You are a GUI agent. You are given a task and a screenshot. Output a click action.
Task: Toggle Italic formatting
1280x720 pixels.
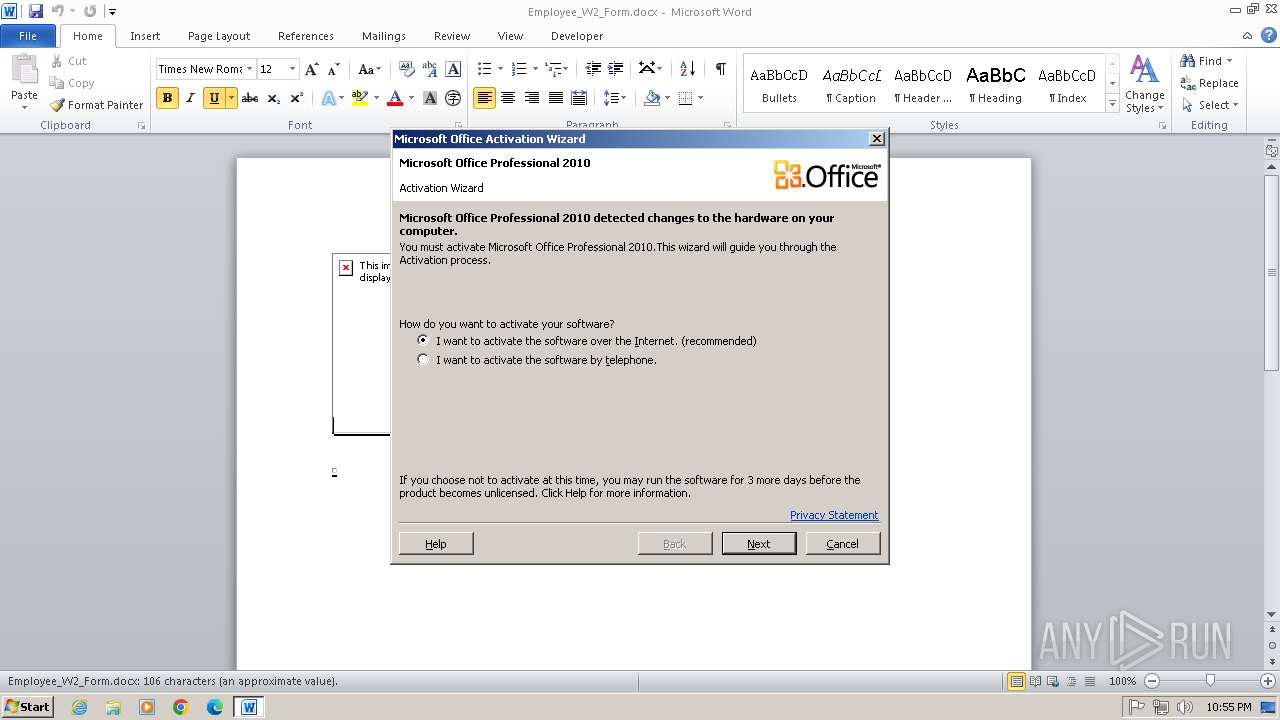point(190,98)
